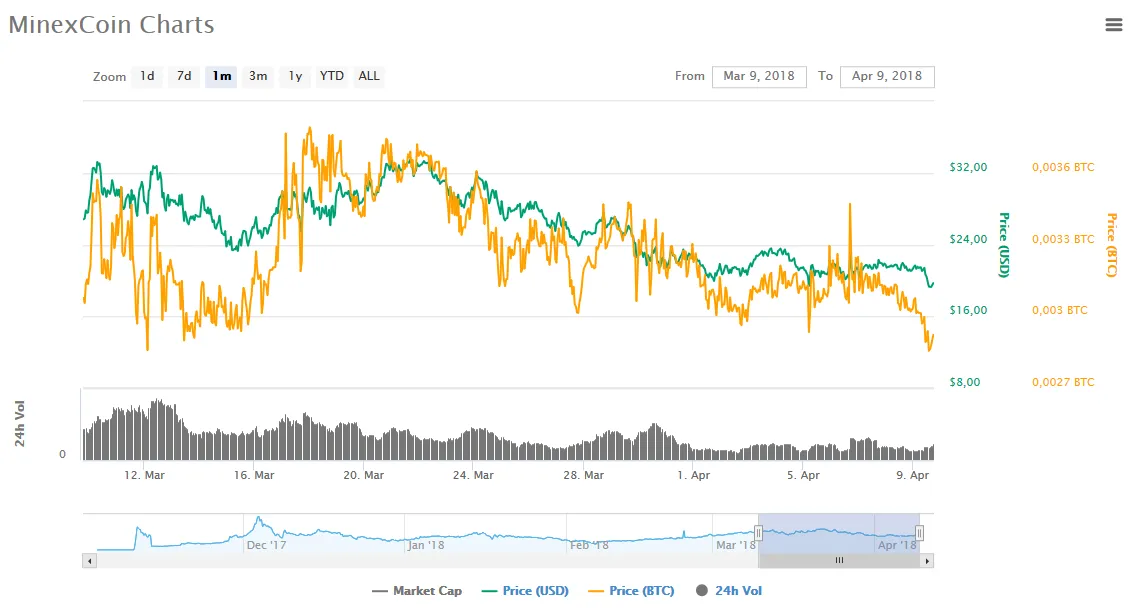Edit the From date field

pyautogui.click(x=759, y=77)
